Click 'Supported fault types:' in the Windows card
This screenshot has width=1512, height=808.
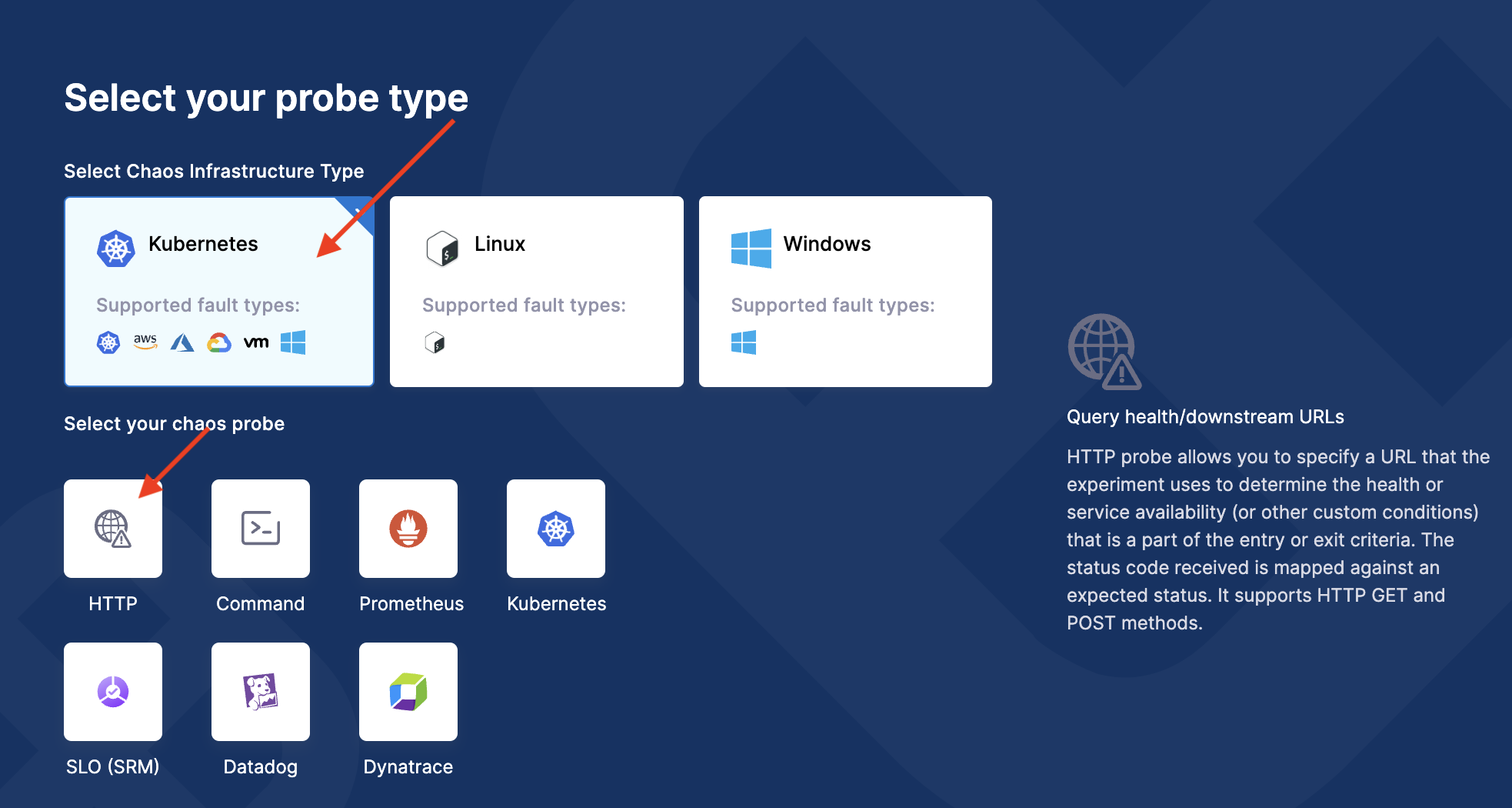(833, 306)
